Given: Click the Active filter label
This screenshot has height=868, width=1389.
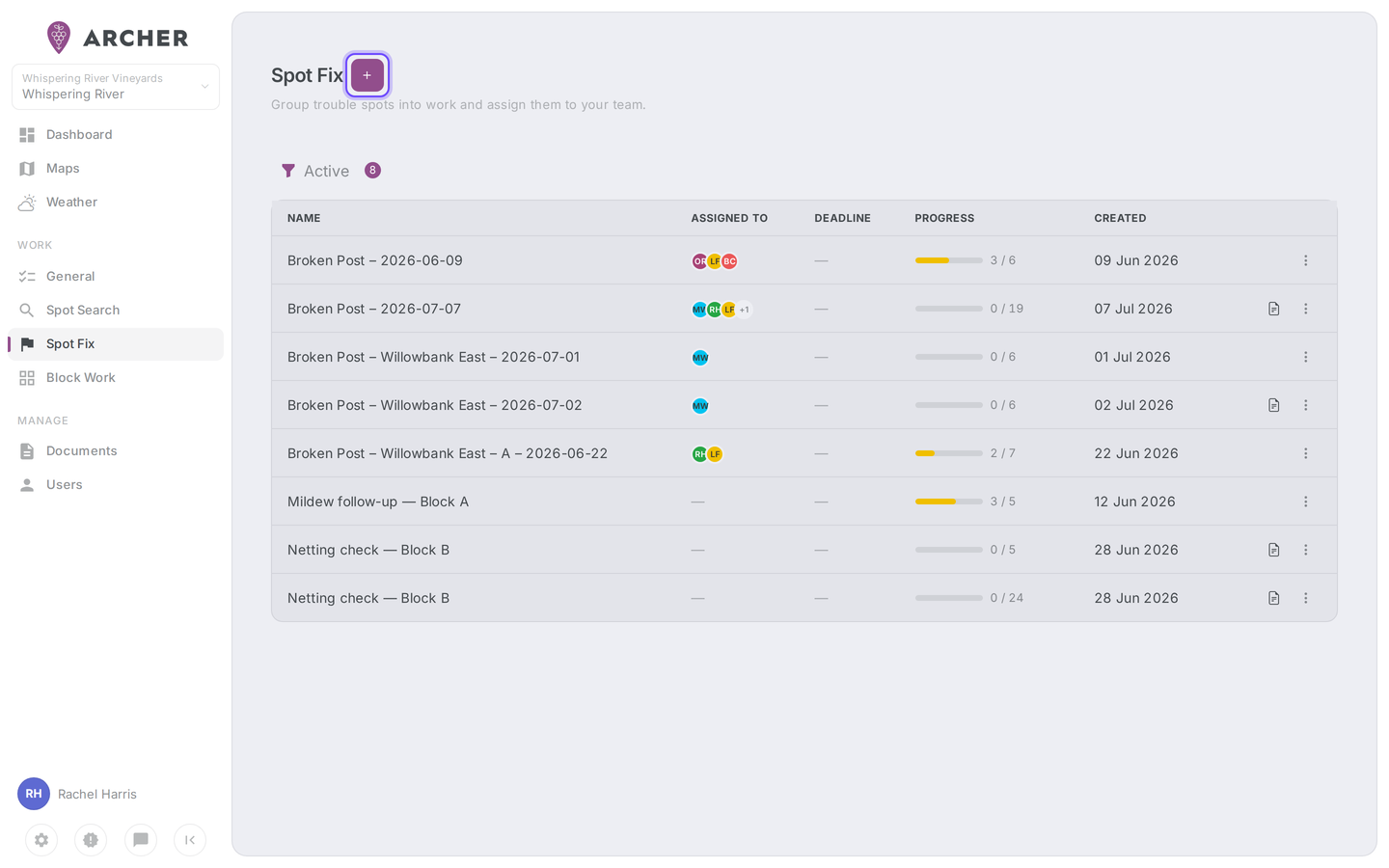Looking at the screenshot, I should pos(326,171).
